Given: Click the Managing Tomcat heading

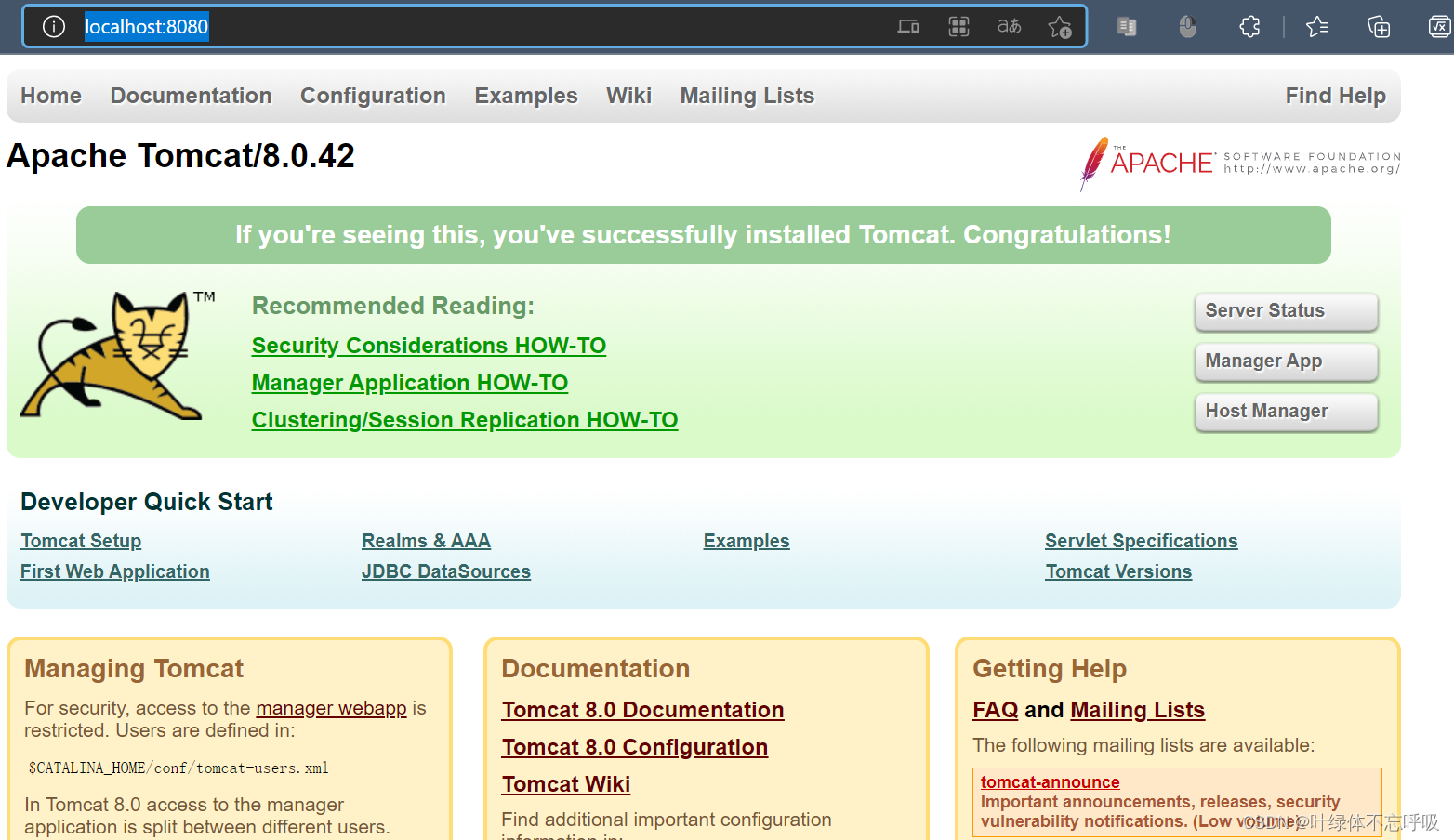Looking at the screenshot, I should click(134, 669).
